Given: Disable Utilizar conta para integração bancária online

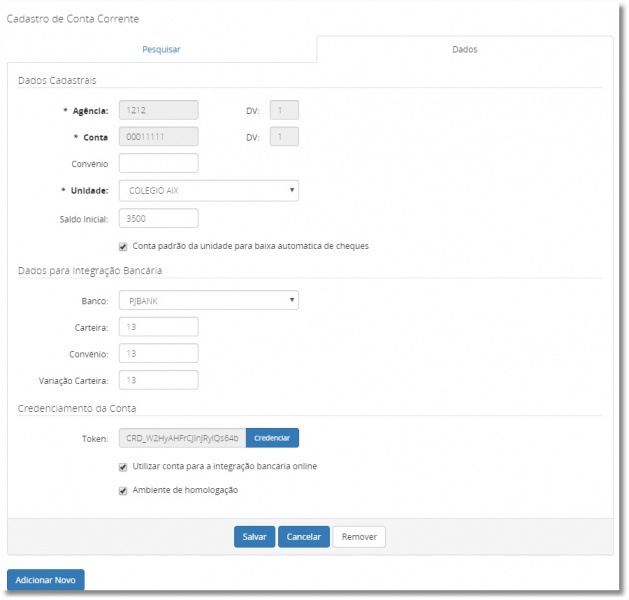Looking at the screenshot, I should point(123,466).
